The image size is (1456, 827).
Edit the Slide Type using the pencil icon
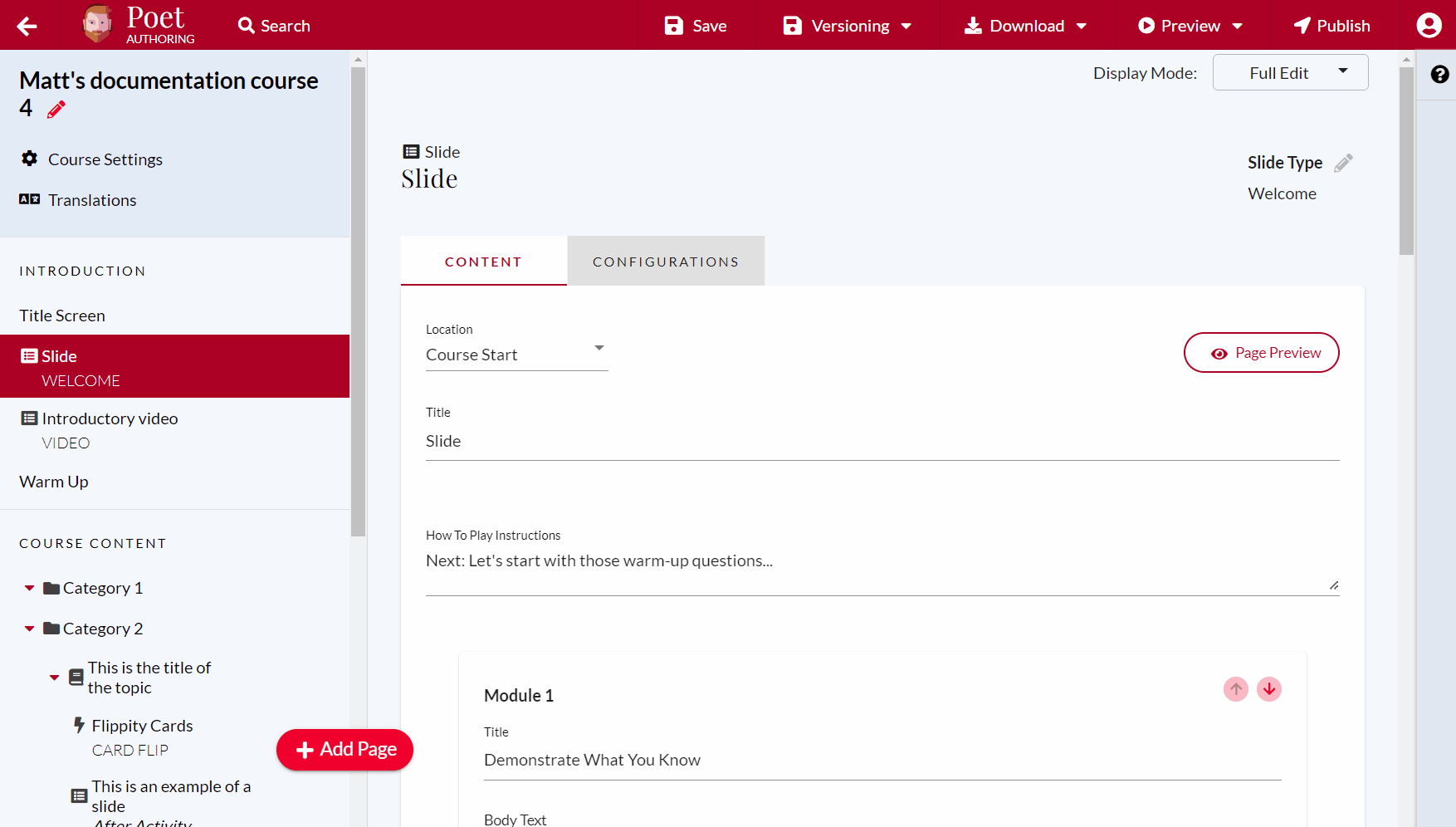[1345, 163]
